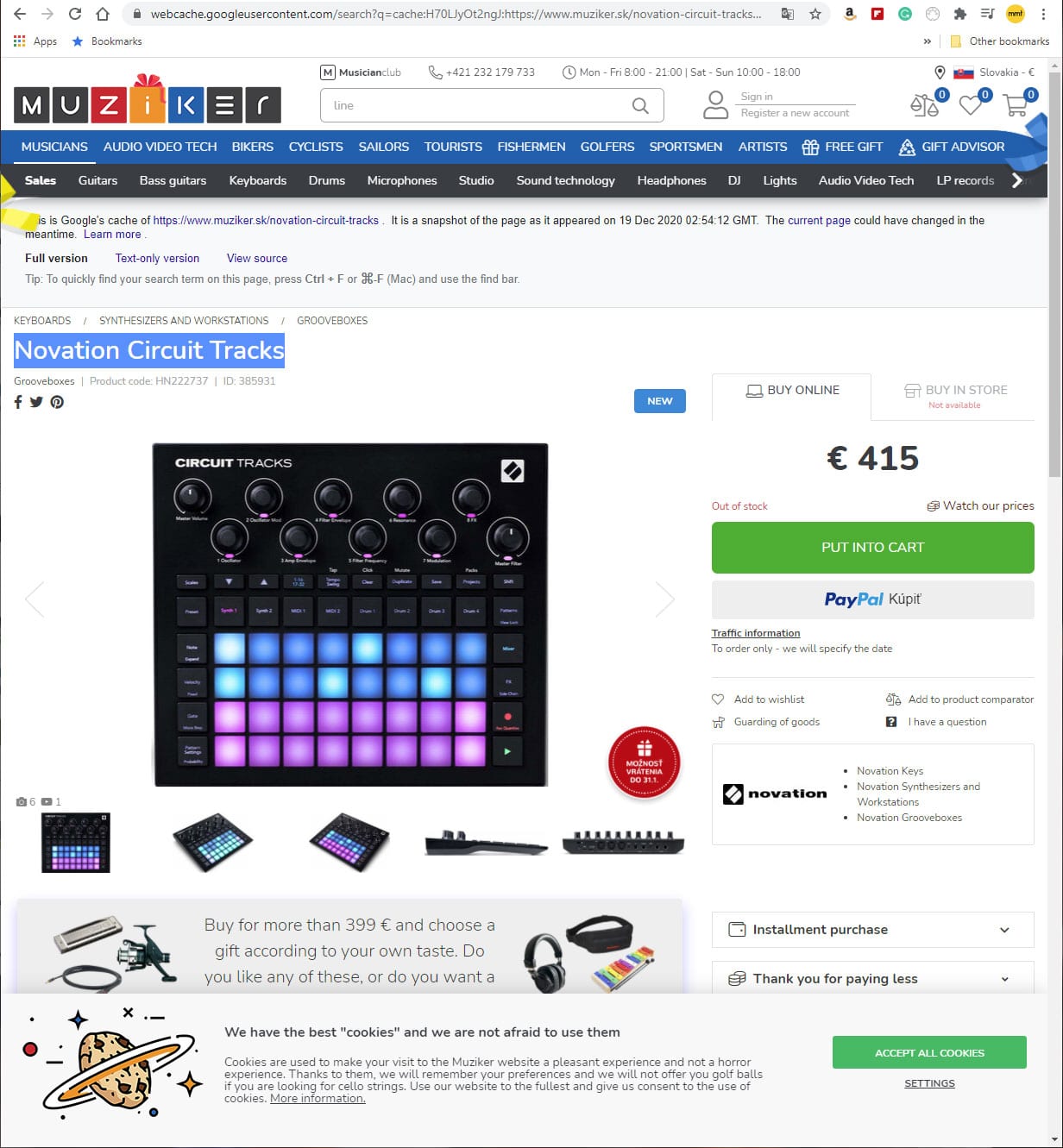Switch to the BUY IN STORE tab
Image resolution: width=1063 pixels, height=1148 pixels.
tap(954, 397)
